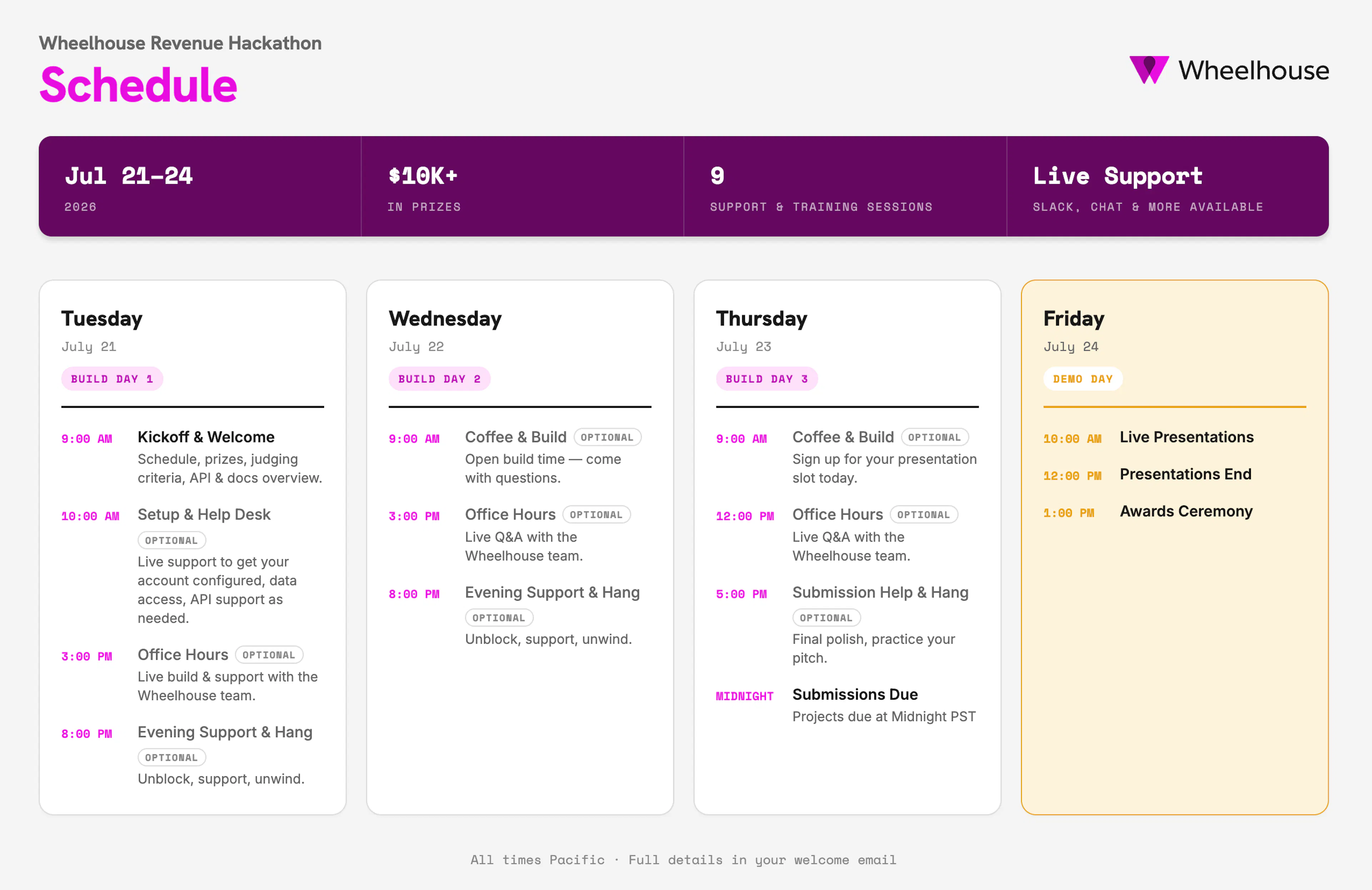The height and width of the screenshot is (890, 1372).
Task: Click the Friday day heading
Action: coord(1073,319)
